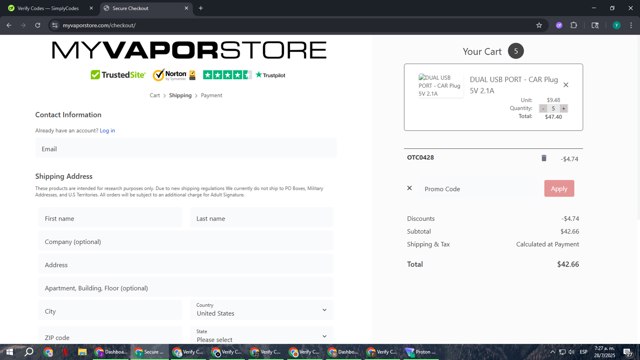Click the Contact Information heading
This screenshot has width=640, height=360.
[x=68, y=115]
